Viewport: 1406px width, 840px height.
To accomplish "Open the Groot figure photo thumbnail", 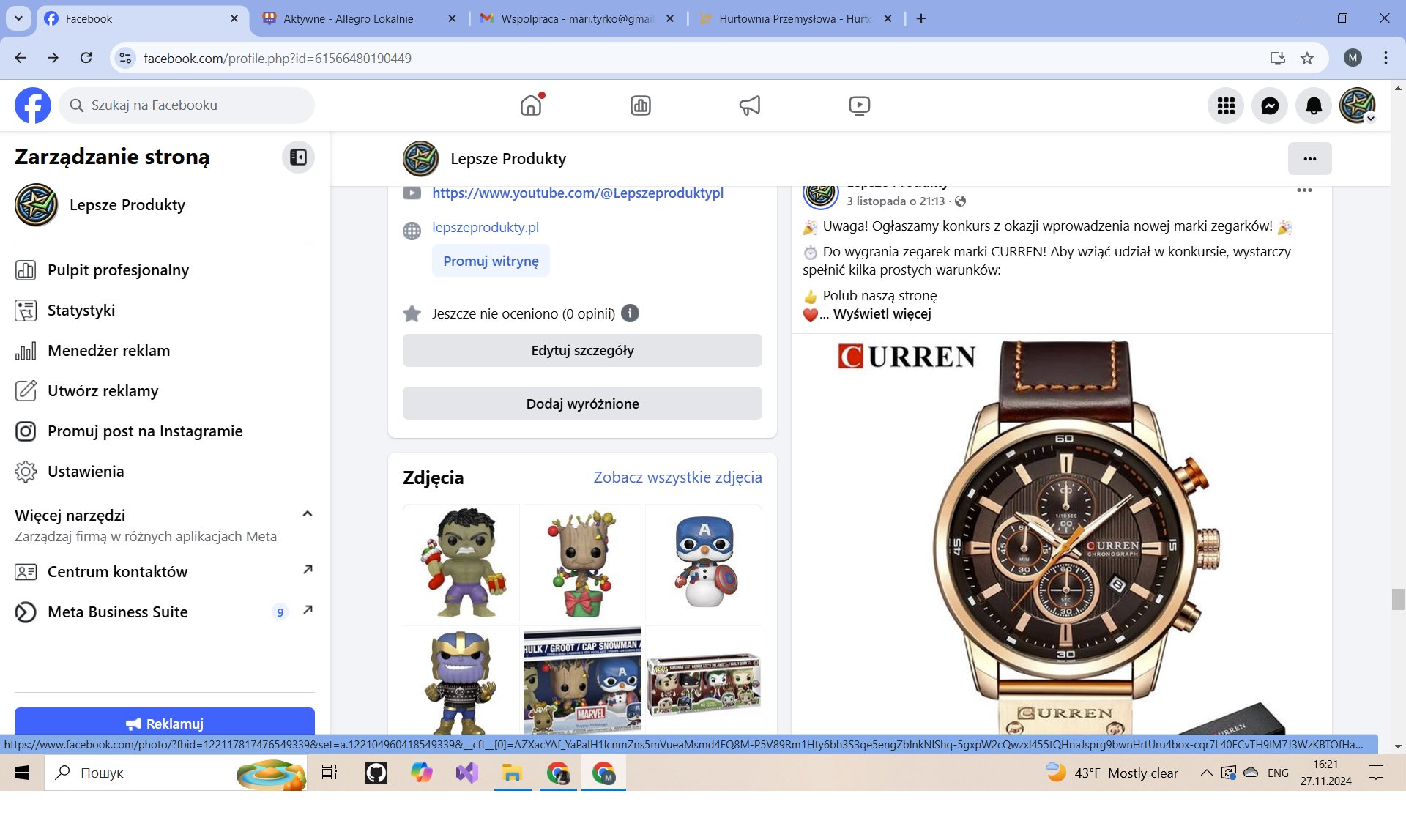I will coord(582,563).
